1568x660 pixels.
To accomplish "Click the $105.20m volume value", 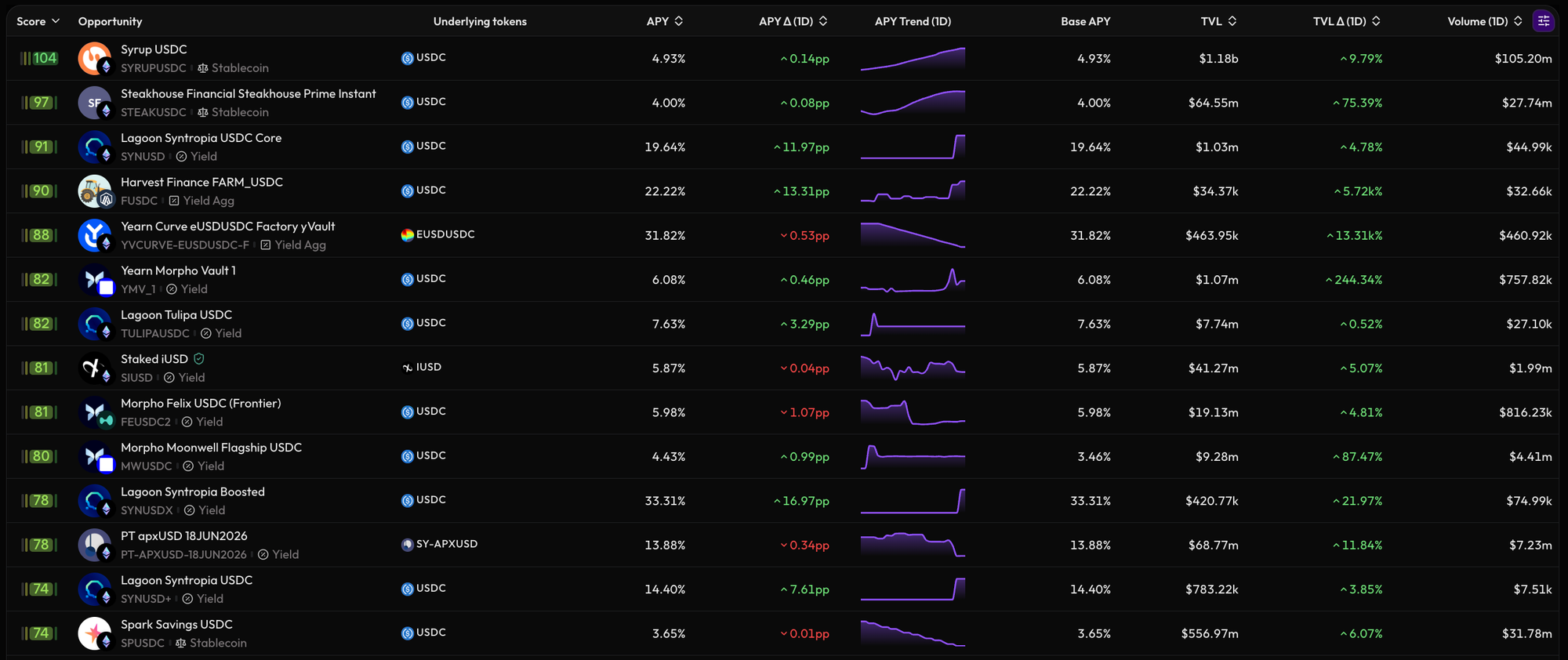I will coord(1523,59).
